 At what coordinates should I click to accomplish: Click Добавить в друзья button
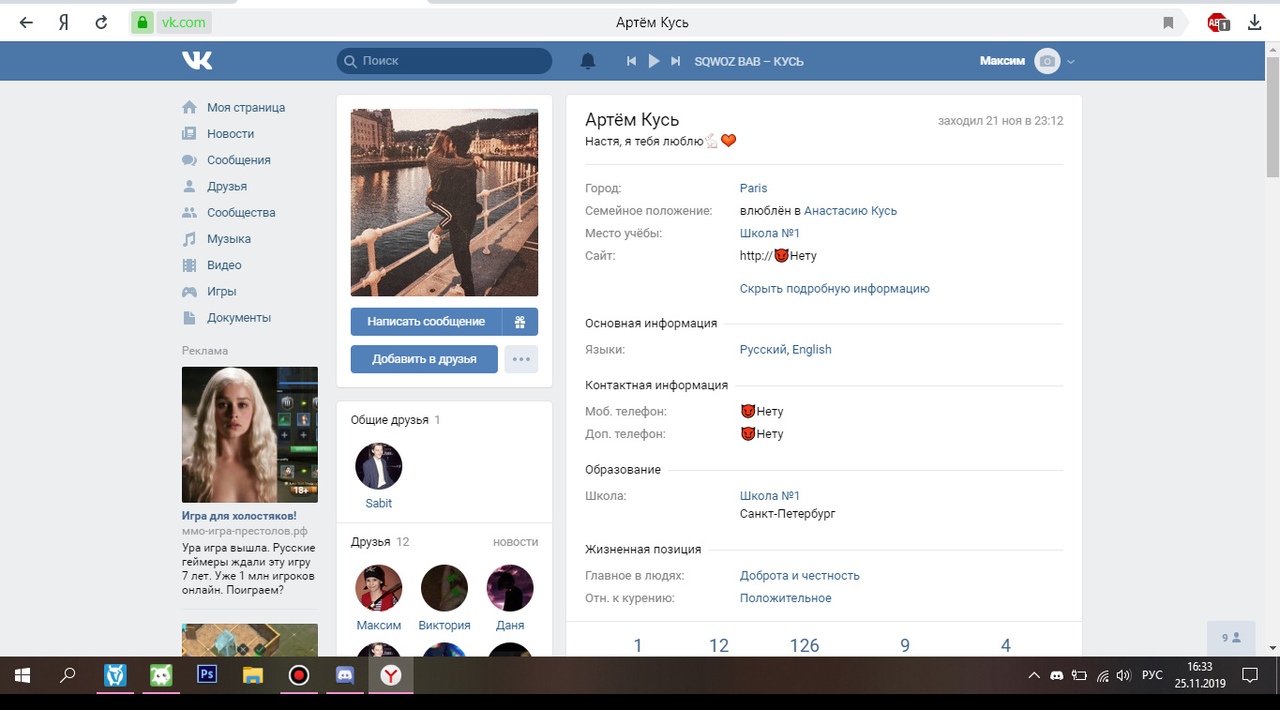pyautogui.click(x=424, y=359)
